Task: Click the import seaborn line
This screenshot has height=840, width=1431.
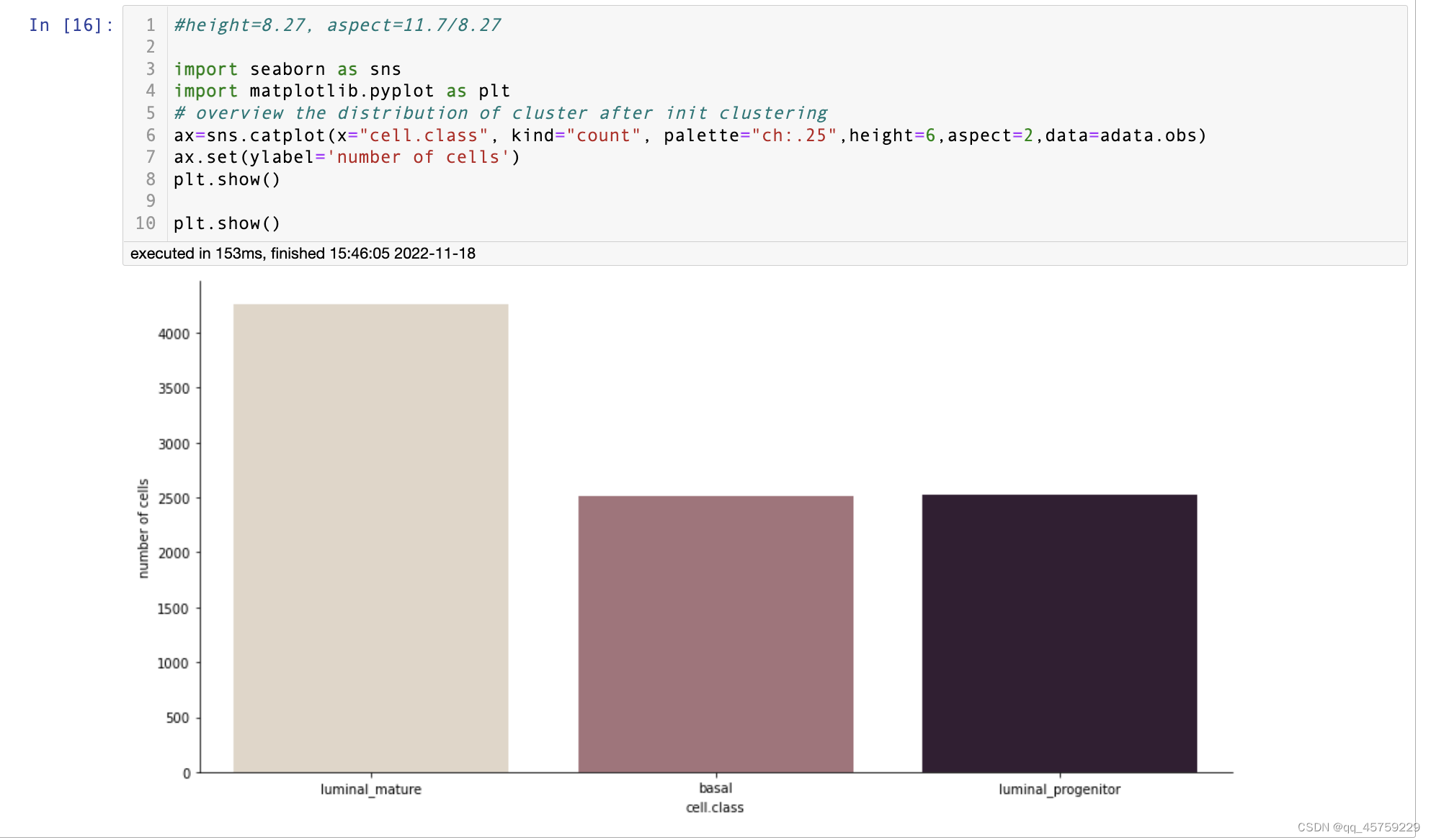Action: [x=287, y=69]
